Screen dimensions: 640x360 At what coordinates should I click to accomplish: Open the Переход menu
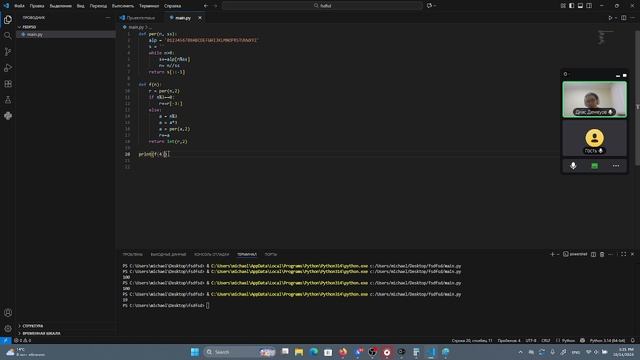coord(98,6)
